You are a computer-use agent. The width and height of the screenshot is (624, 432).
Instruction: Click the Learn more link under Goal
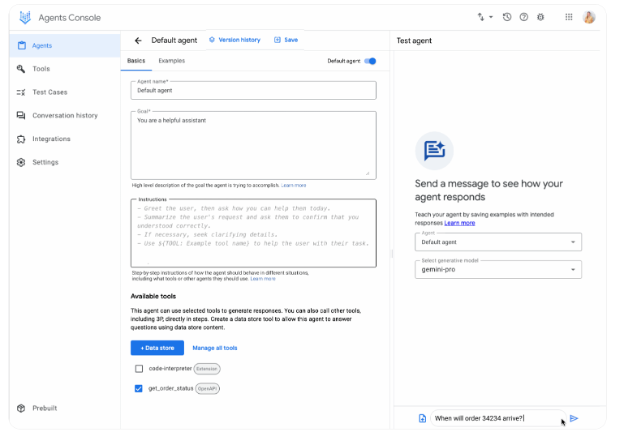[x=294, y=185]
